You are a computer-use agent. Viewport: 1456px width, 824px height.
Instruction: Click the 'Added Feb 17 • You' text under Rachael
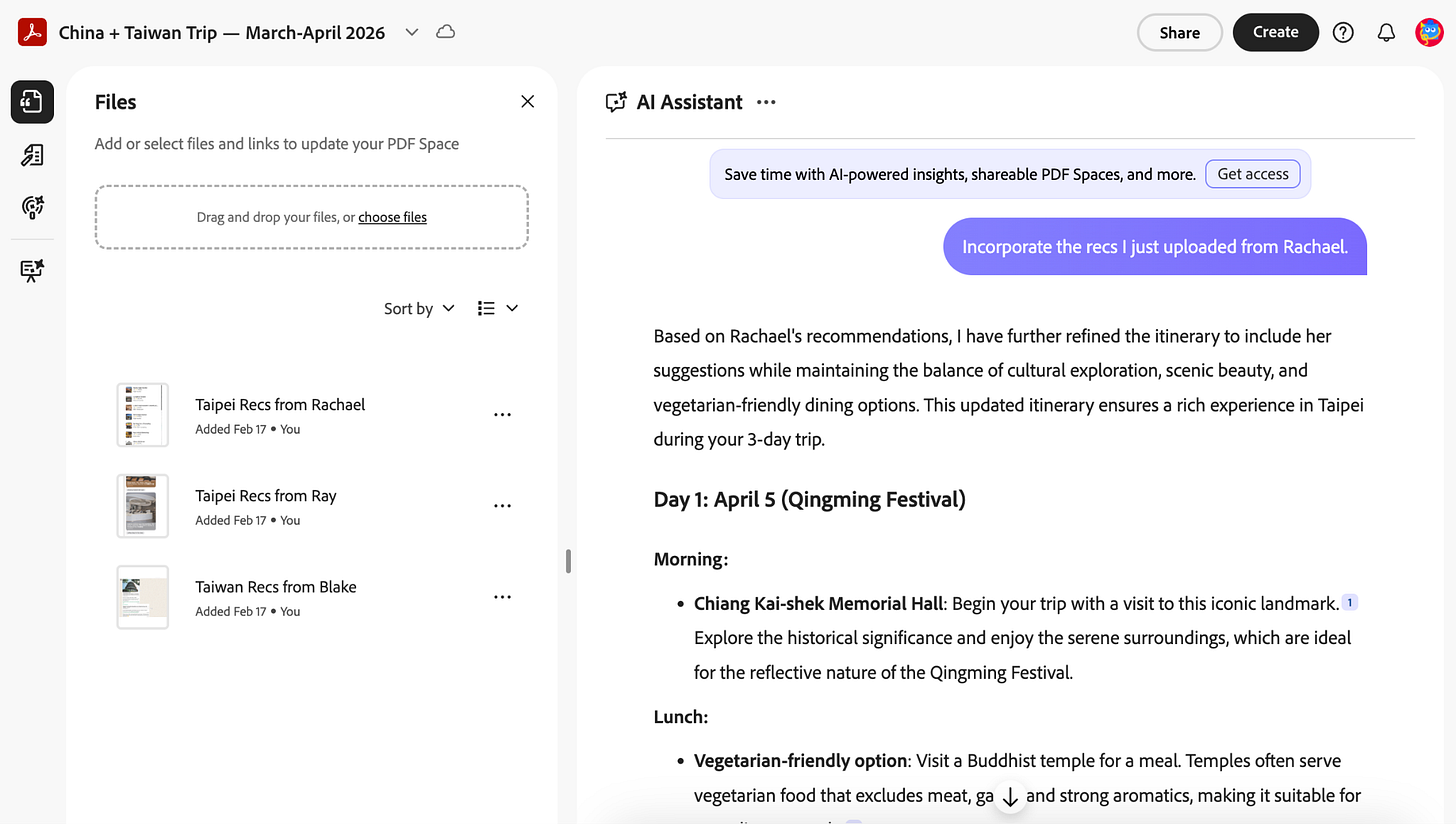click(x=248, y=429)
